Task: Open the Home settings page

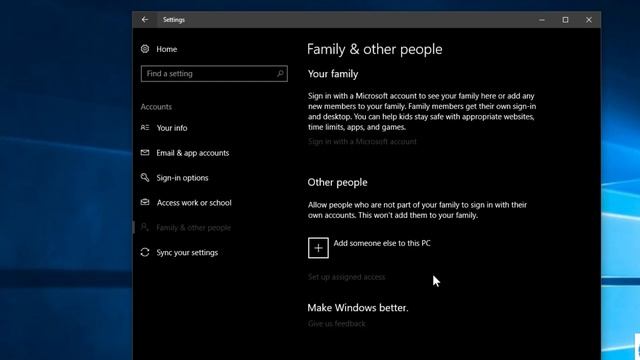Action: 167,49
